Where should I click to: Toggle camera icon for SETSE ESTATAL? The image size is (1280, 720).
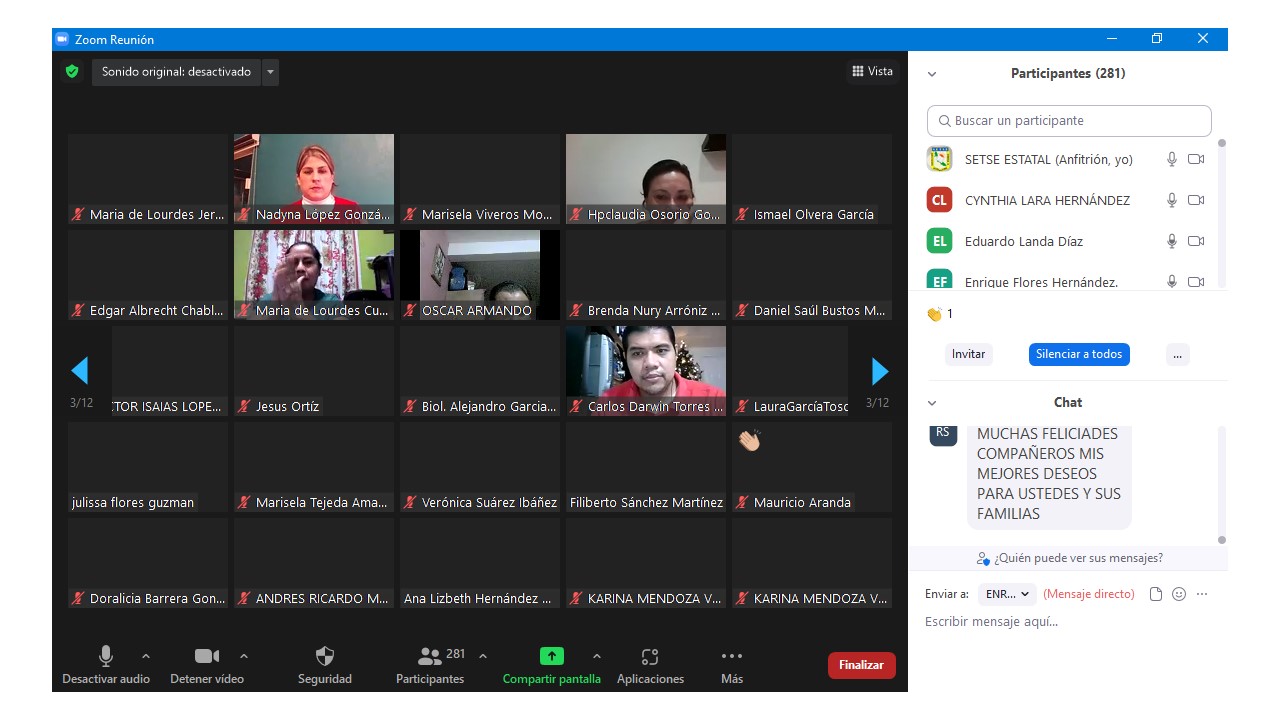click(x=1196, y=159)
